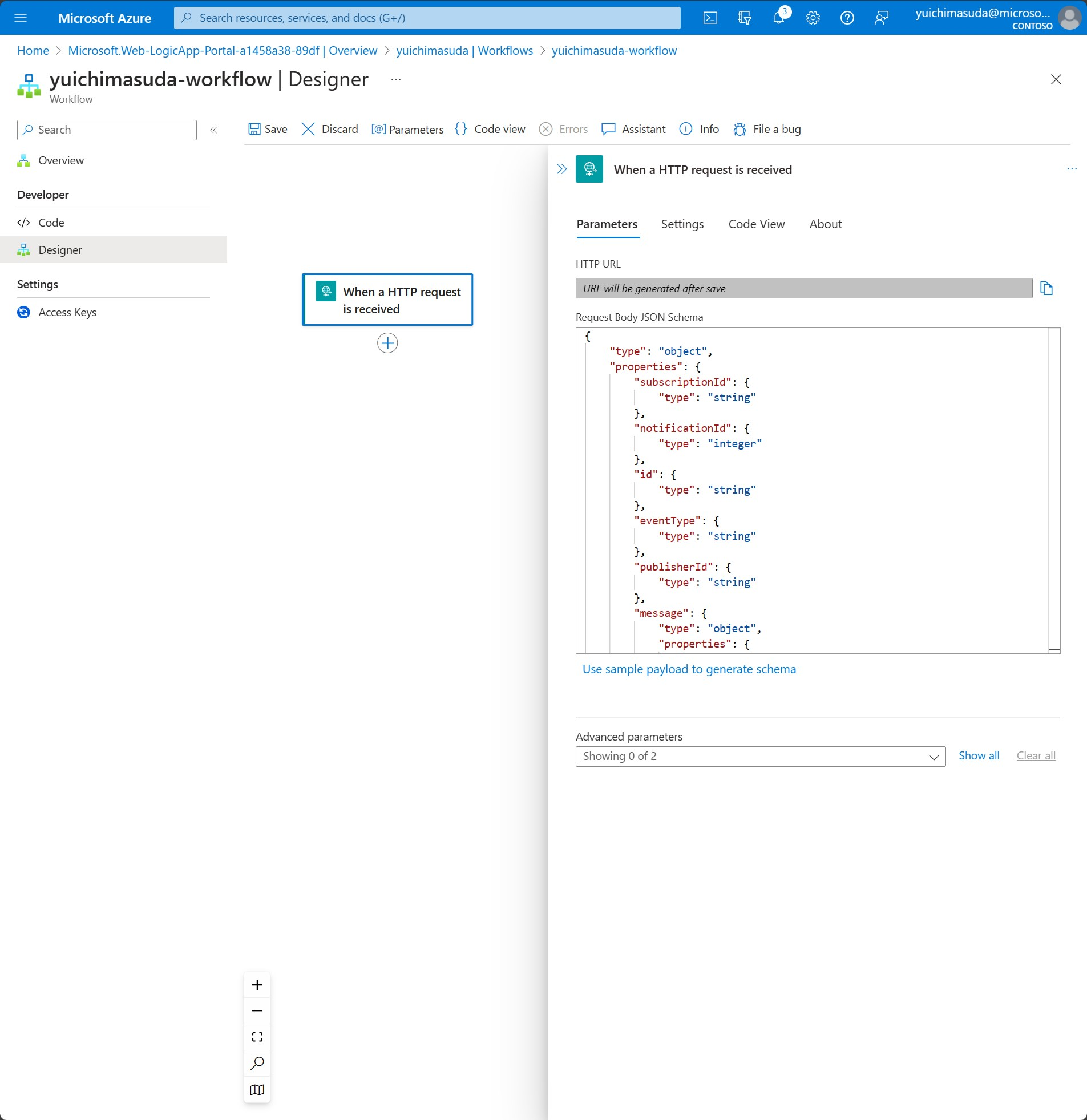
Task: Click Clear all advanced parameters
Action: [1036, 755]
